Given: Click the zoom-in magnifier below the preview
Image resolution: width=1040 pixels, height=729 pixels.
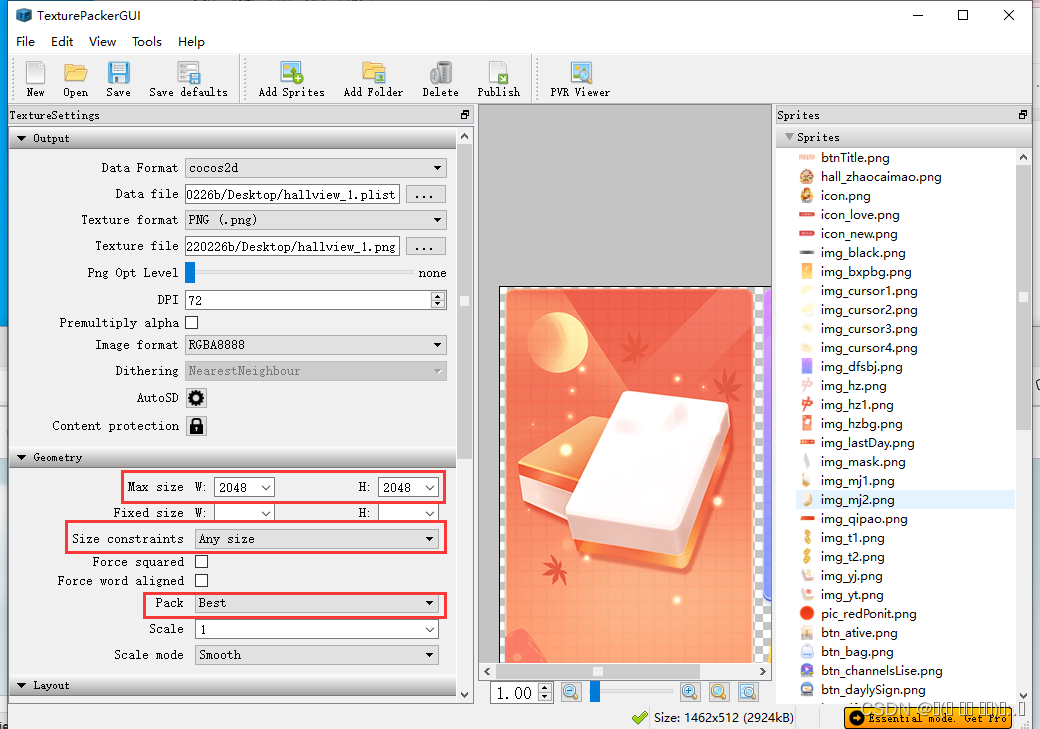Looking at the screenshot, I should (690, 691).
